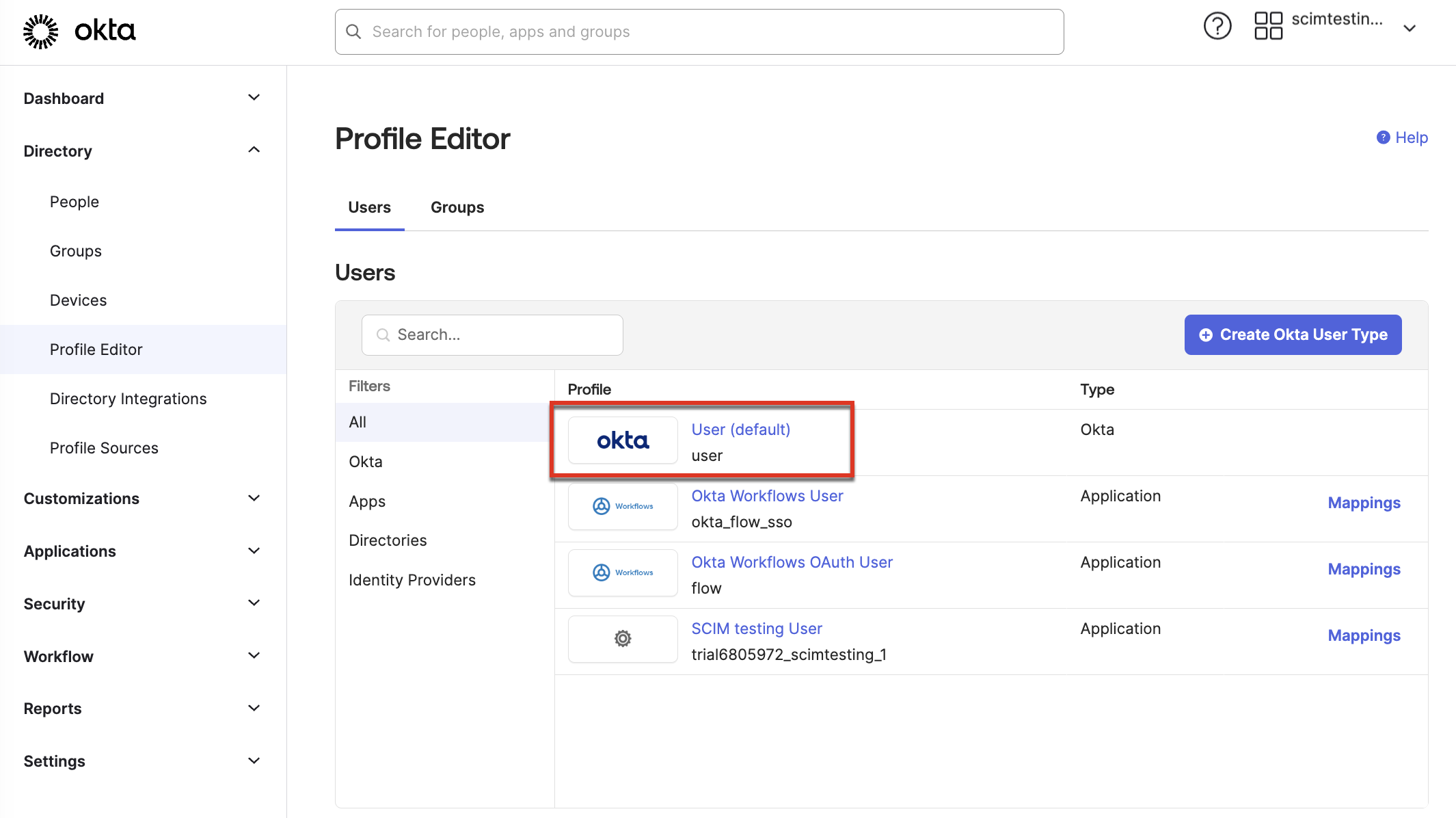This screenshot has width=1456, height=818.
Task: Select the All filter option
Action: coord(358,422)
